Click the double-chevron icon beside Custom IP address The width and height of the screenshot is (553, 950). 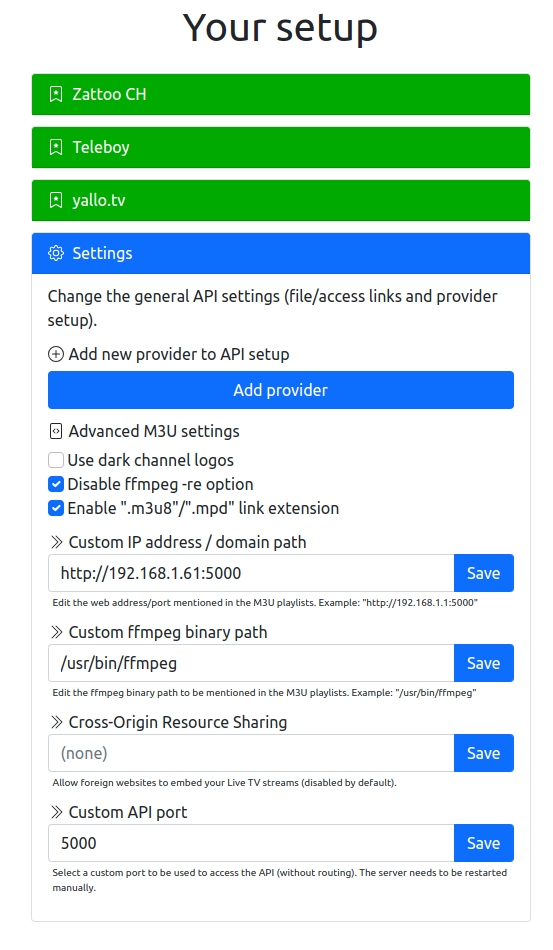coord(56,542)
